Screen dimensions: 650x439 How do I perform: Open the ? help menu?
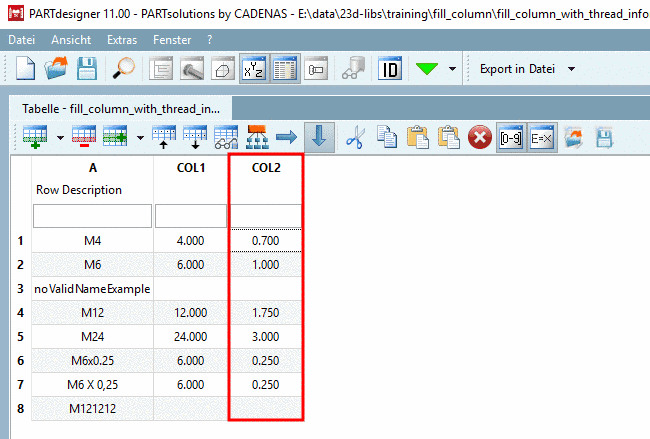pyautogui.click(x=210, y=40)
